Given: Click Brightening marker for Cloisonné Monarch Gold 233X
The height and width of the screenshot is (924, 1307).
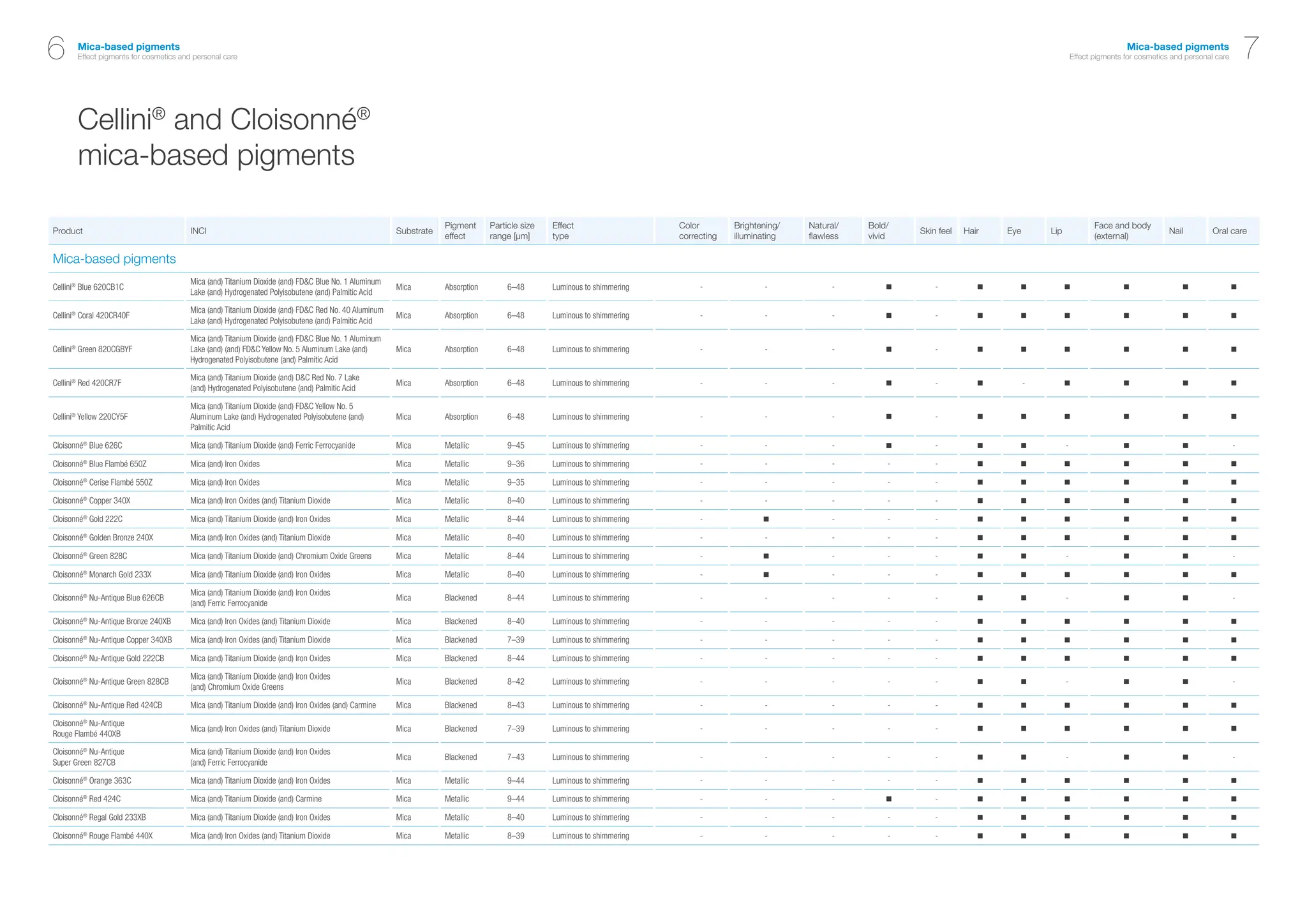Looking at the screenshot, I should point(766,575).
